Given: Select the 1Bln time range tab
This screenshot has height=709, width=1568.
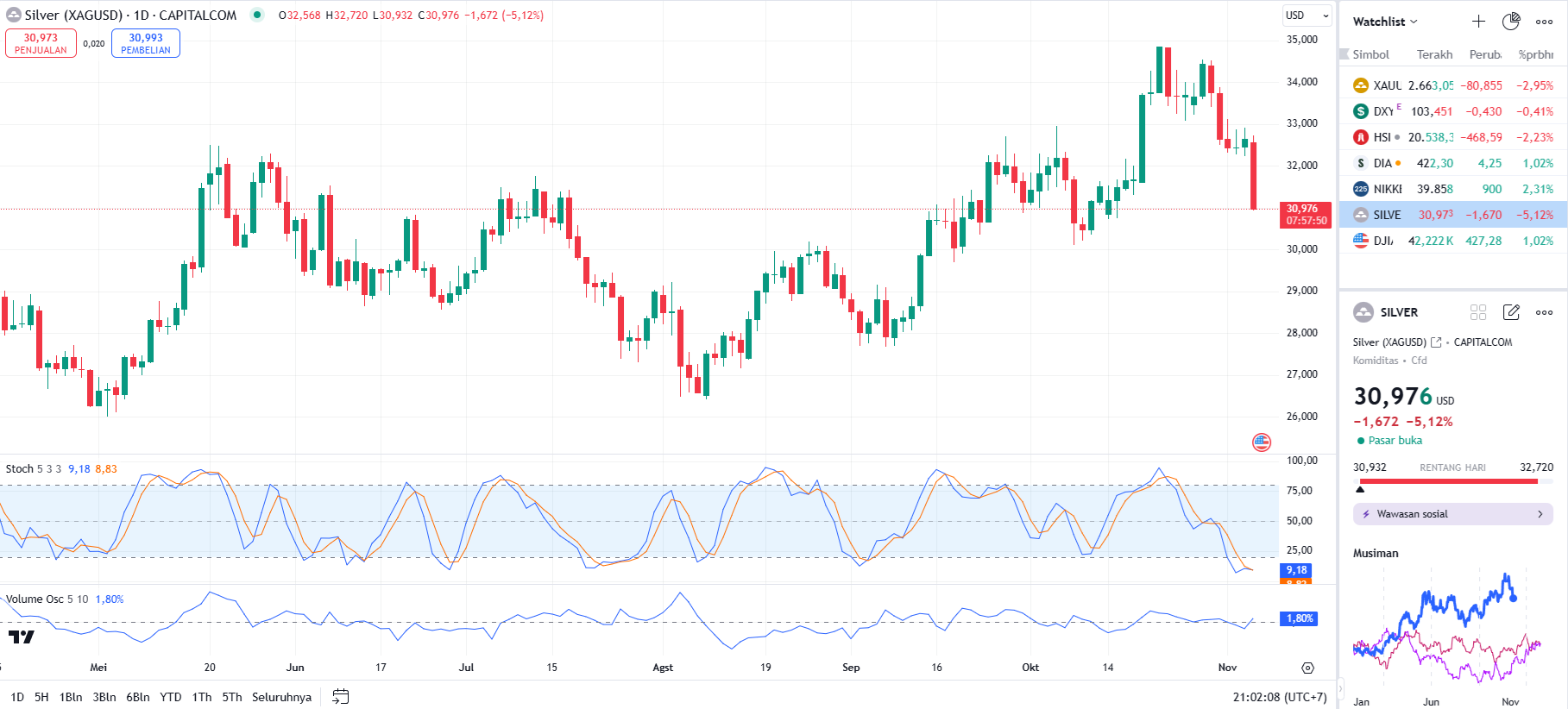Looking at the screenshot, I should (x=71, y=697).
